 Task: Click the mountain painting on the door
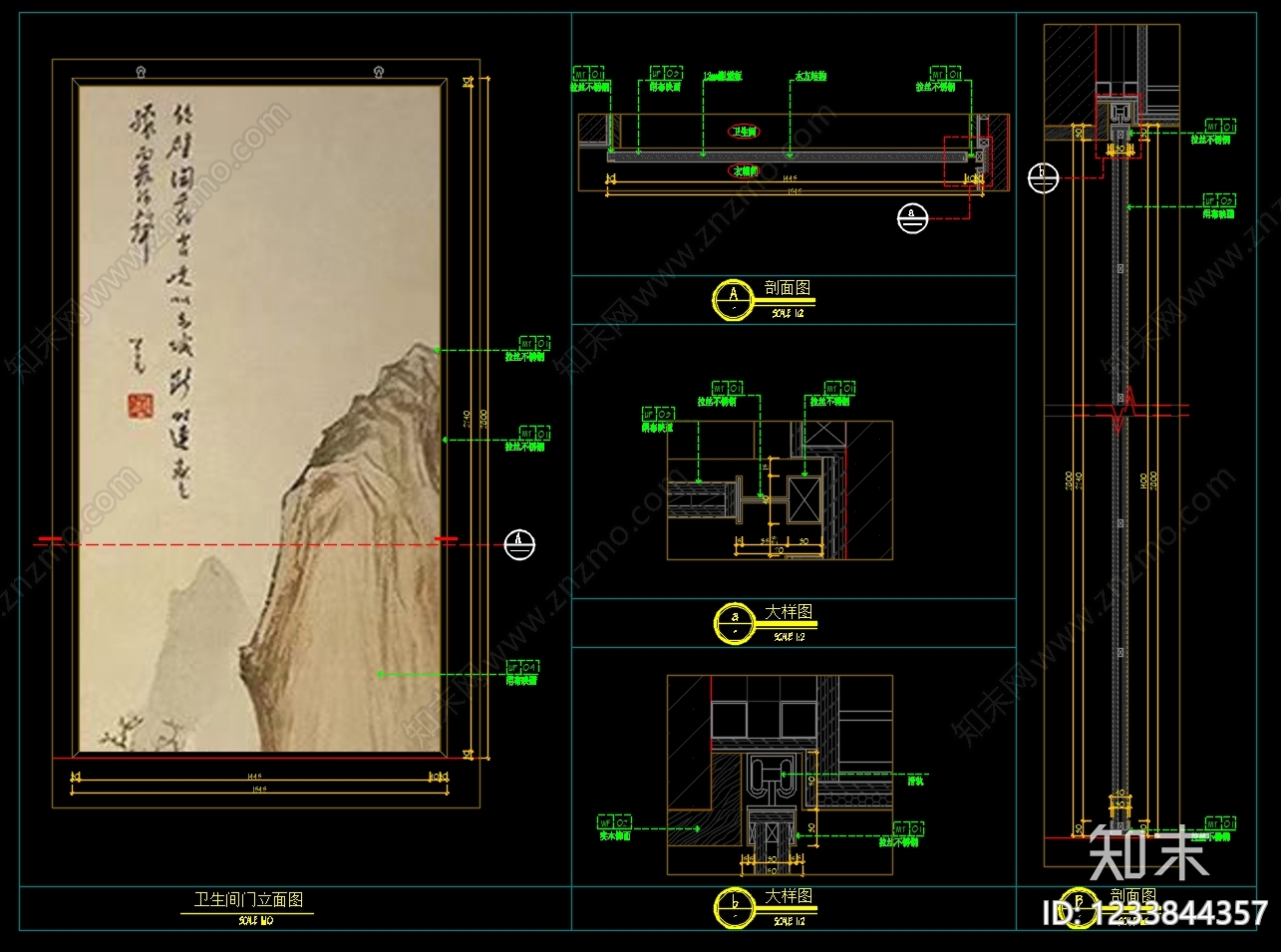click(259, 419)
